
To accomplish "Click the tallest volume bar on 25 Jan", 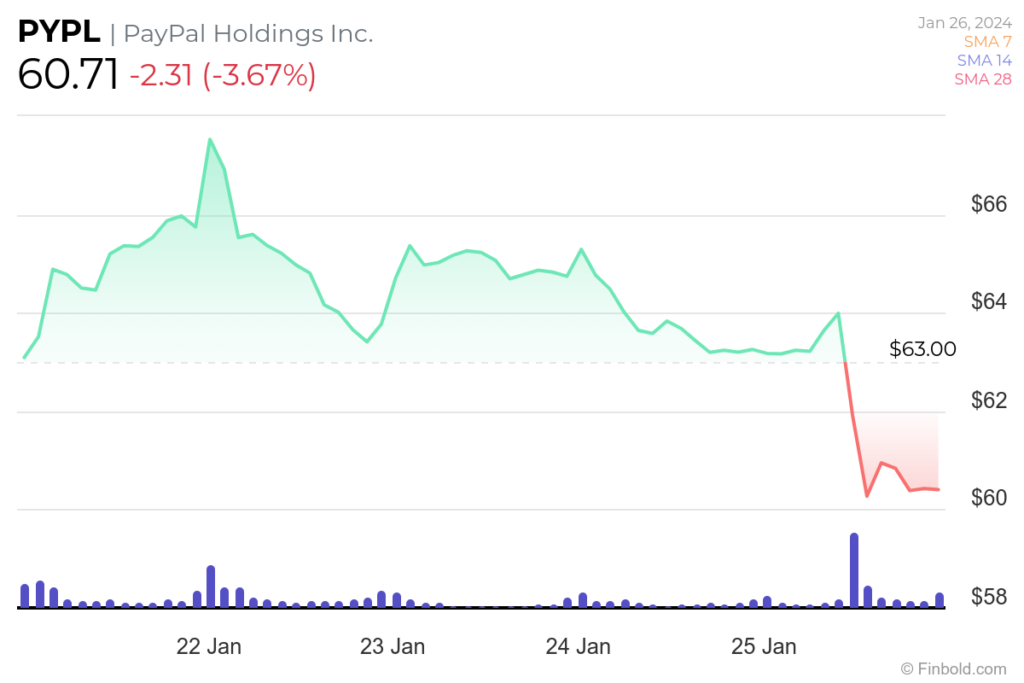I will 854,570.
